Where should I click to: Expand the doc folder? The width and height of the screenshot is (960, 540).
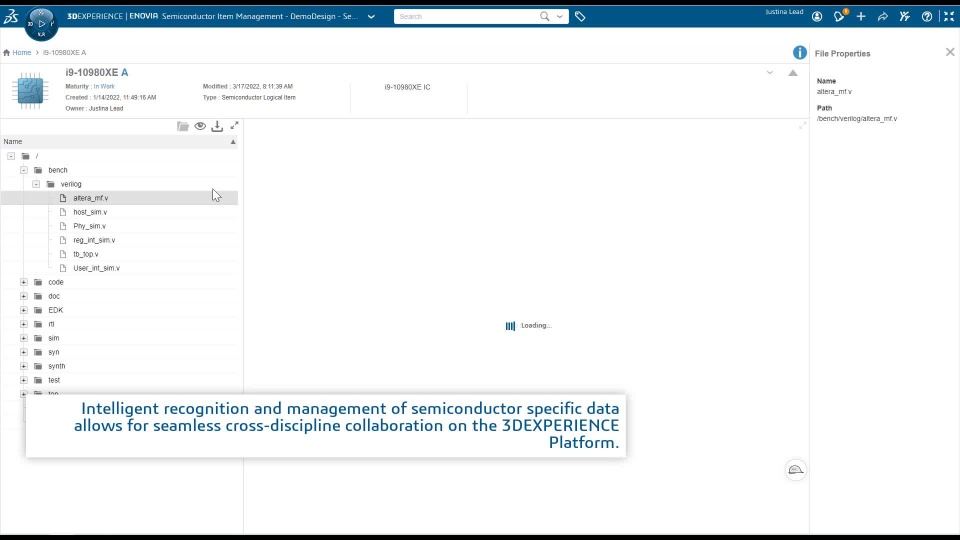(x=23, y=296)
